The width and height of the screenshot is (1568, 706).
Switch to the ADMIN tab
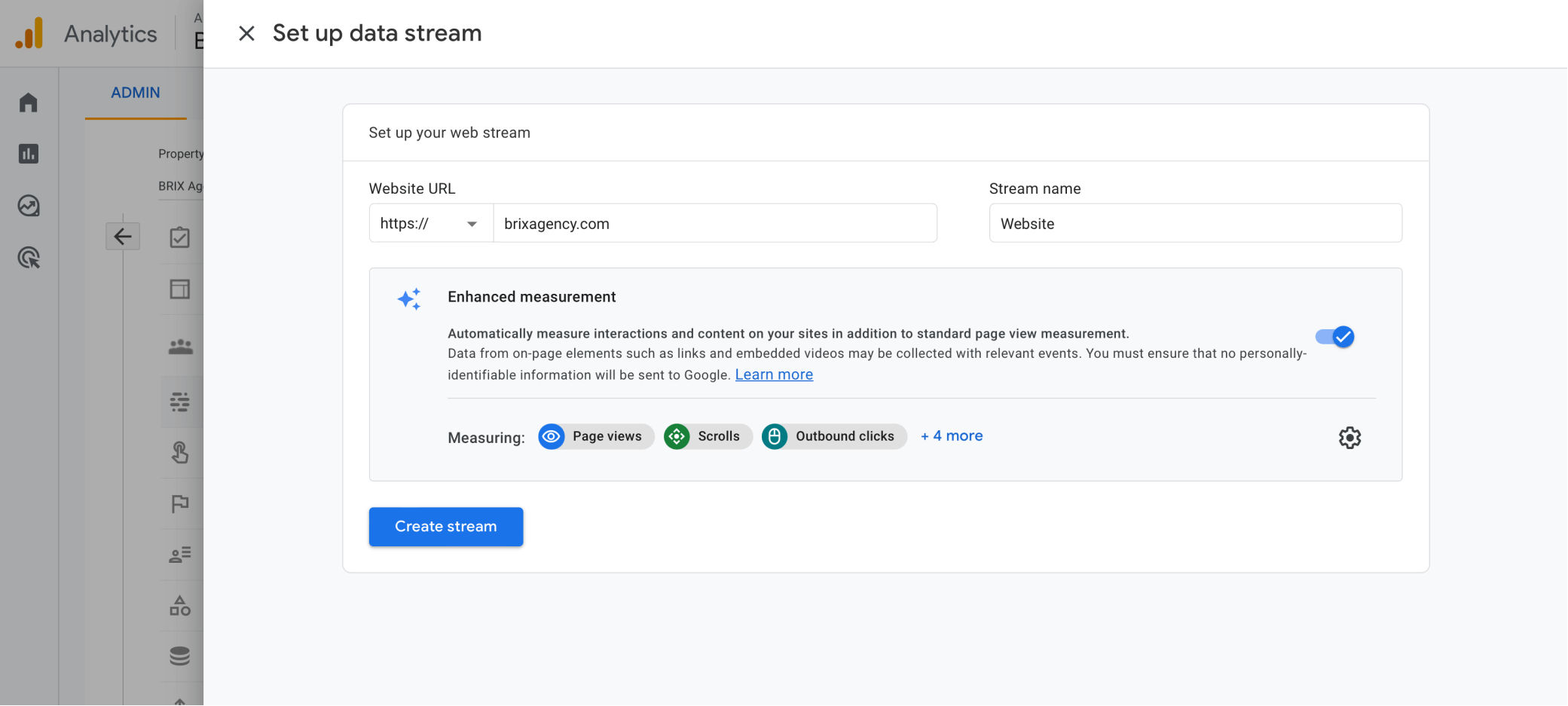pos(136,92)
